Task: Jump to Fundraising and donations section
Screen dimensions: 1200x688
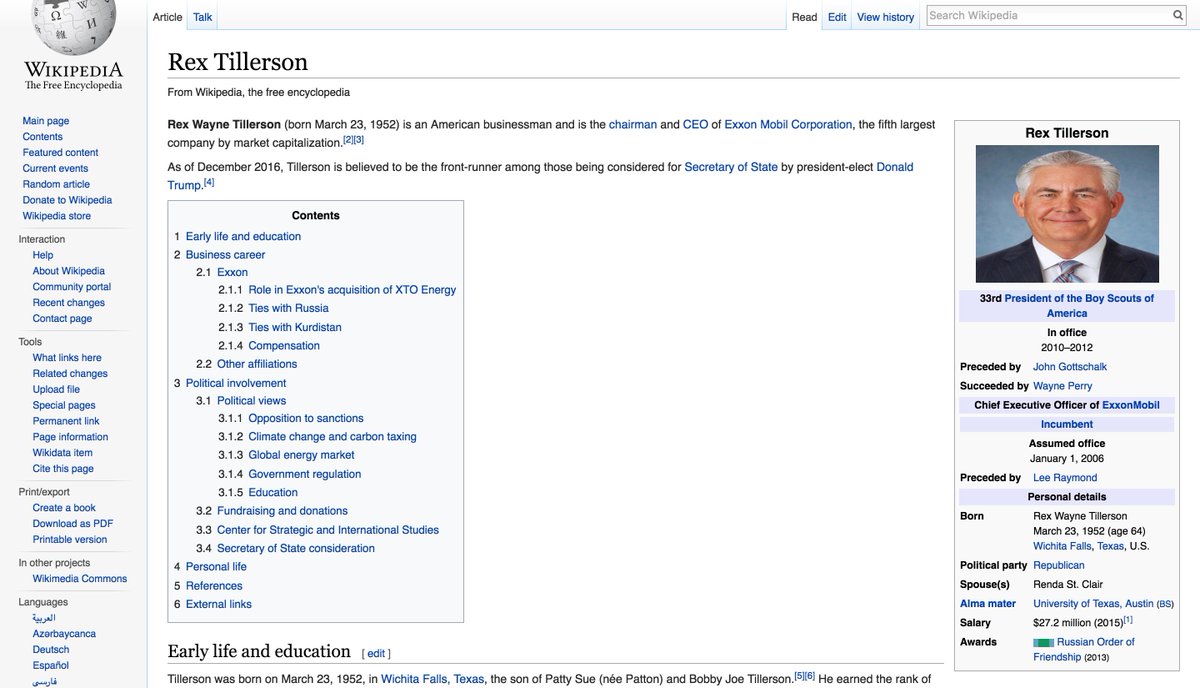Action: coord(282,511)
